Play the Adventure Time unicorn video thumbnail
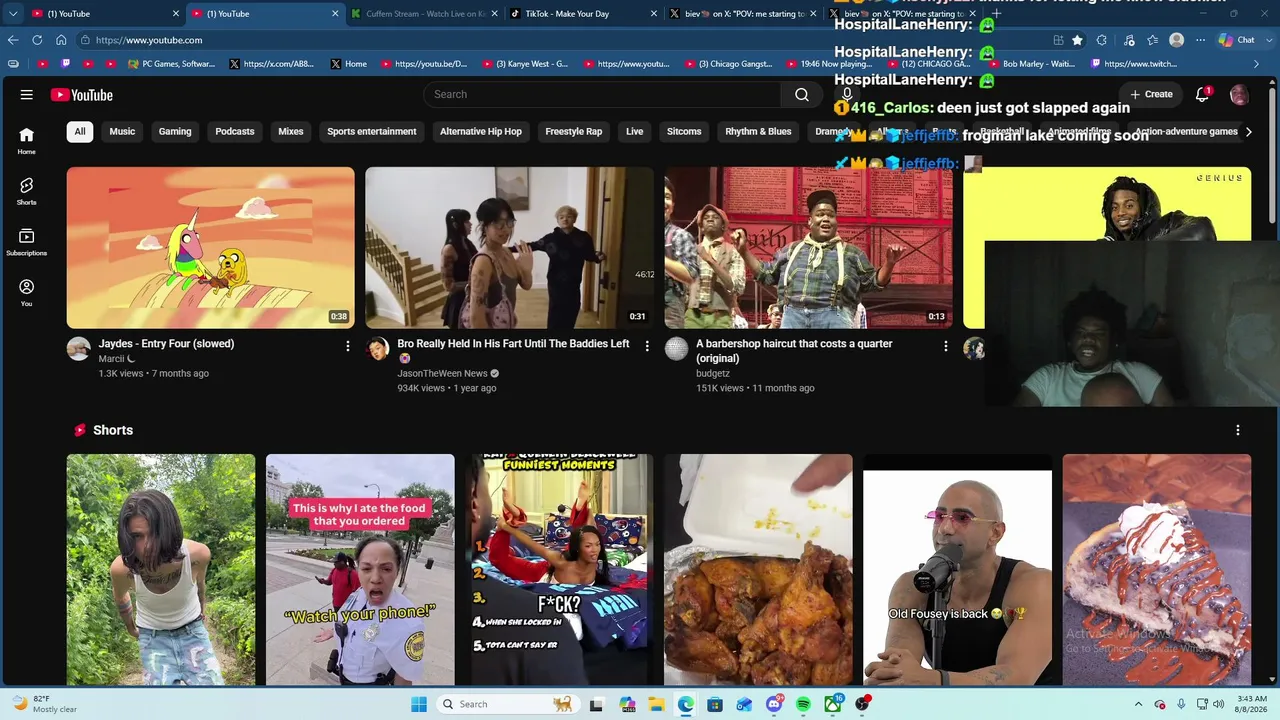Viewport: 1280px width, 720px height. (210, 248)
